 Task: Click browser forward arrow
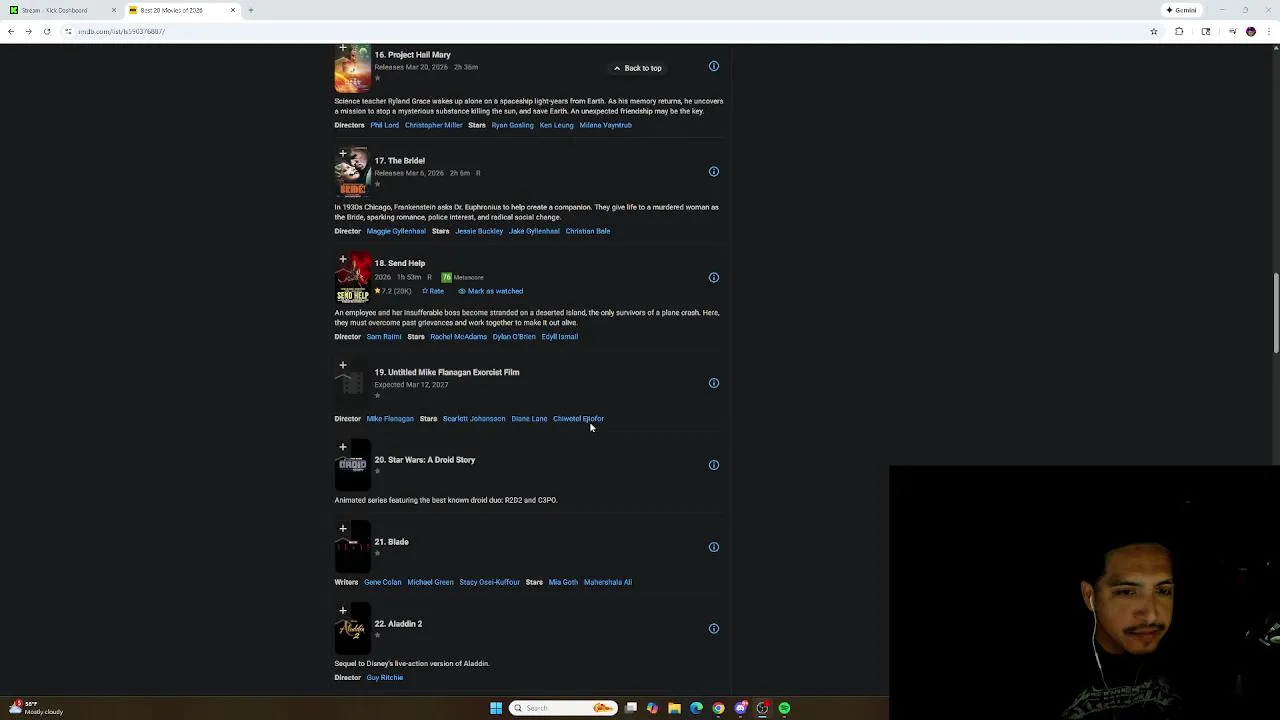coord(28,31)
